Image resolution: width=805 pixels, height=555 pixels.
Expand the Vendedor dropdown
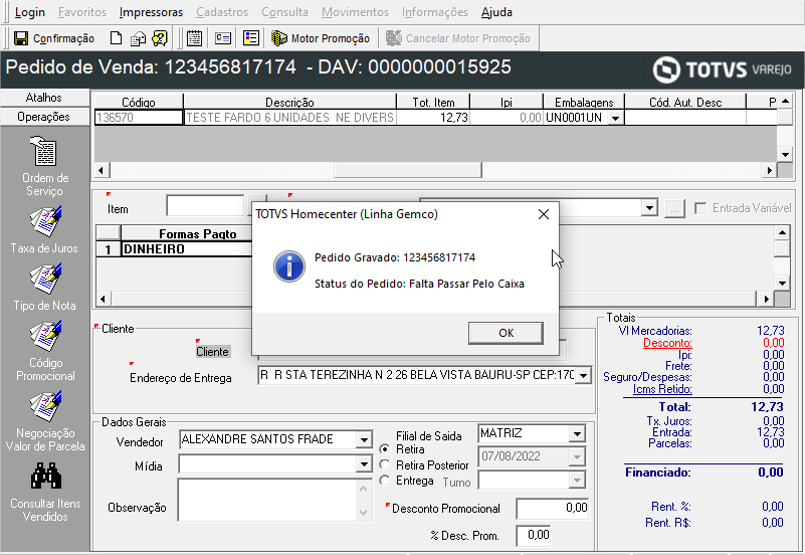click(364, 440)
